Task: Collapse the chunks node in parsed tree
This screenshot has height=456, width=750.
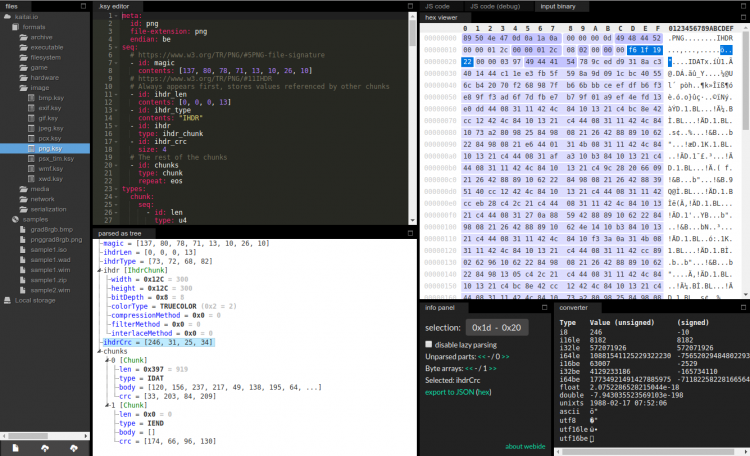Action: point(97,352)
